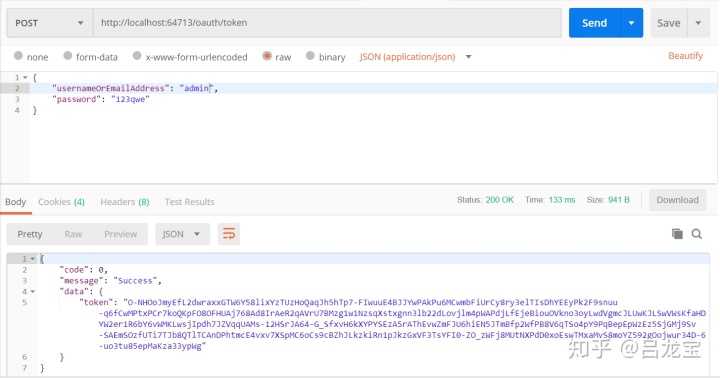The image size is (720, 378).
Task: Click the Download button
Action: pos(677,200)
